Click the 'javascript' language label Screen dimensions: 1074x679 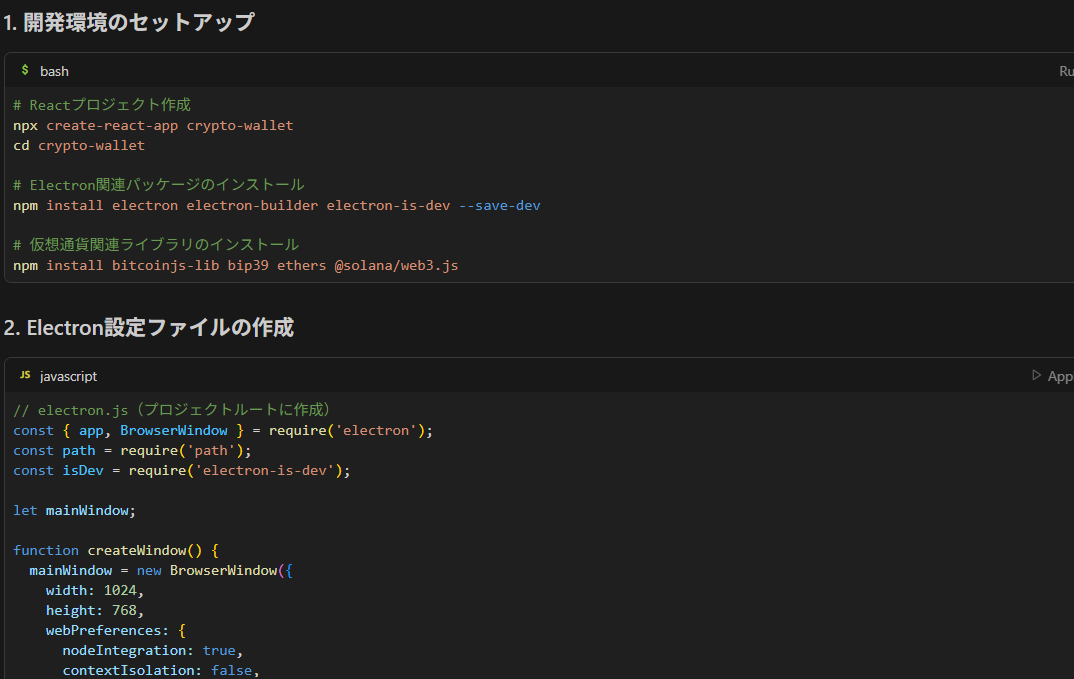click(x=68, y=376)
